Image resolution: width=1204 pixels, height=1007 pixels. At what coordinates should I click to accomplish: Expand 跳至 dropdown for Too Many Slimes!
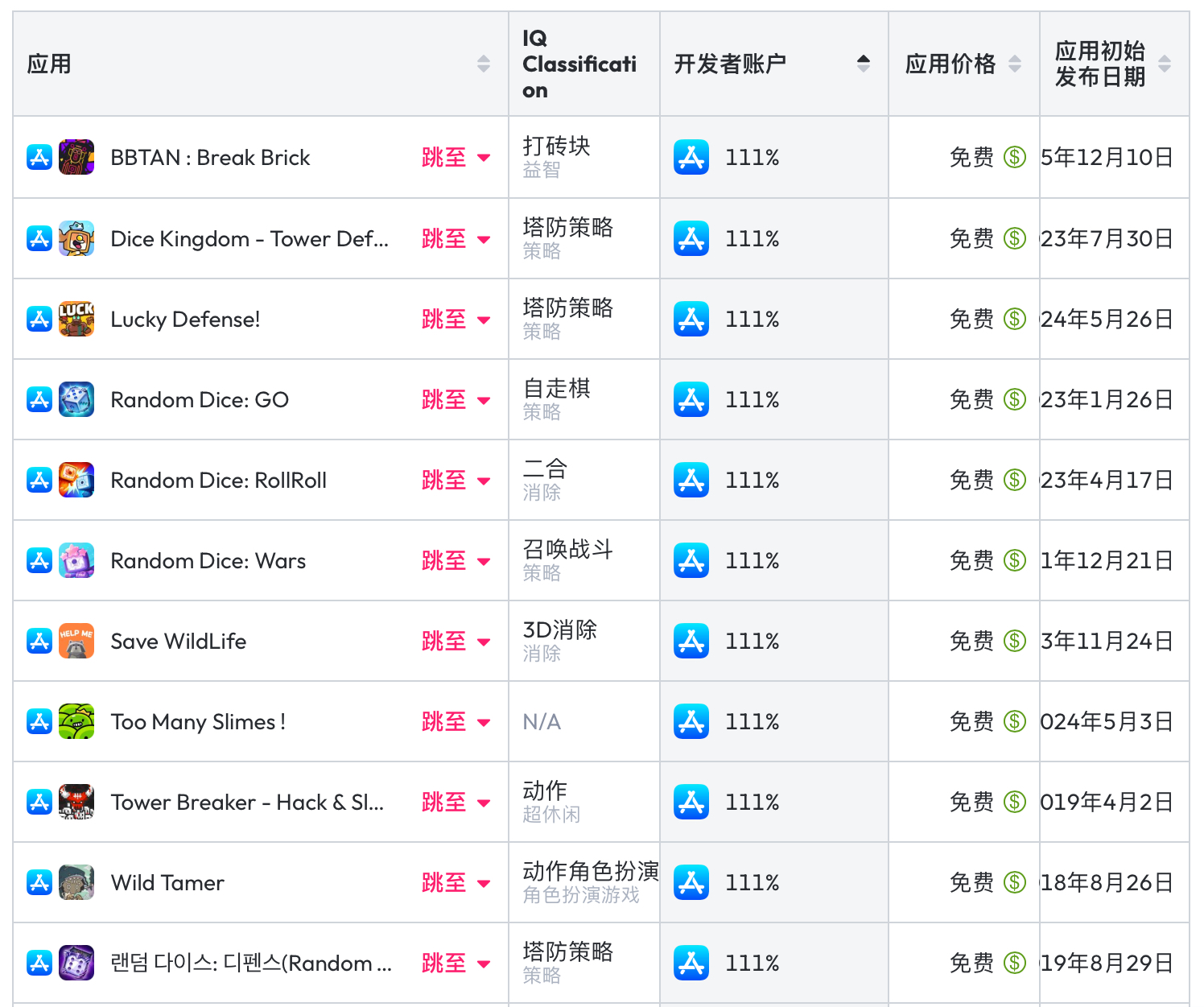tap(456, 721)
